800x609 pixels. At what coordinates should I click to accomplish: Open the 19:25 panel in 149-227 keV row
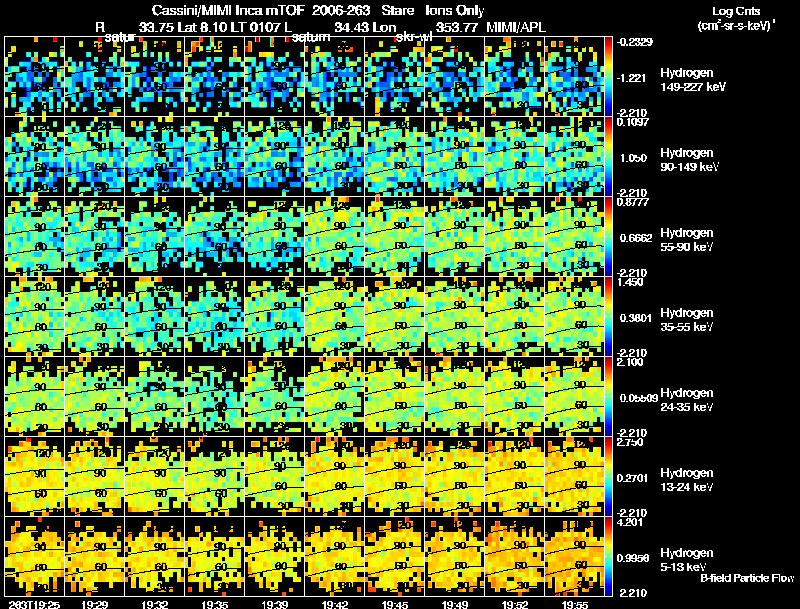[35, 77]
